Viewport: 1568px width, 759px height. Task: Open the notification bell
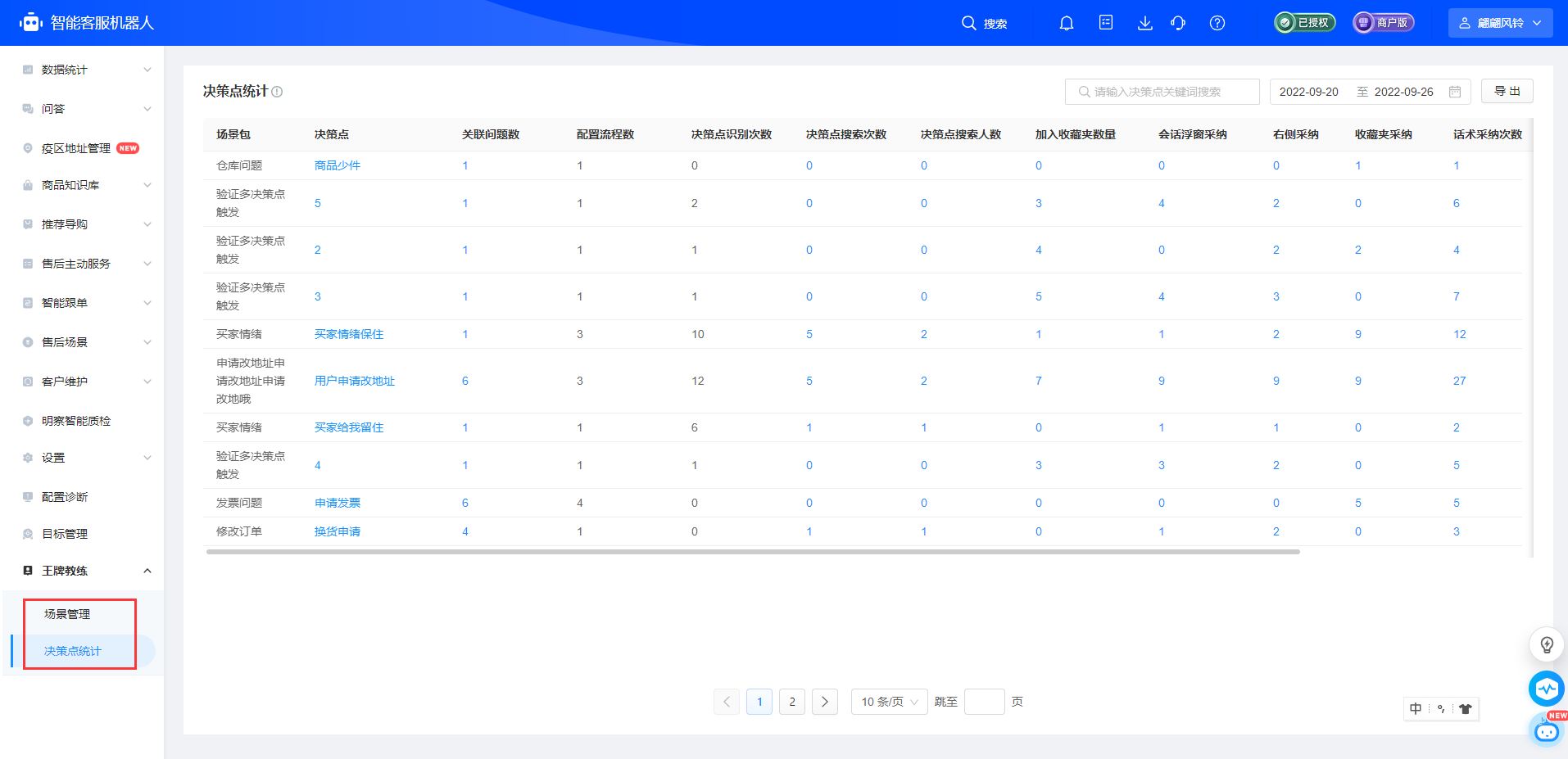[x=1067, y=23]
